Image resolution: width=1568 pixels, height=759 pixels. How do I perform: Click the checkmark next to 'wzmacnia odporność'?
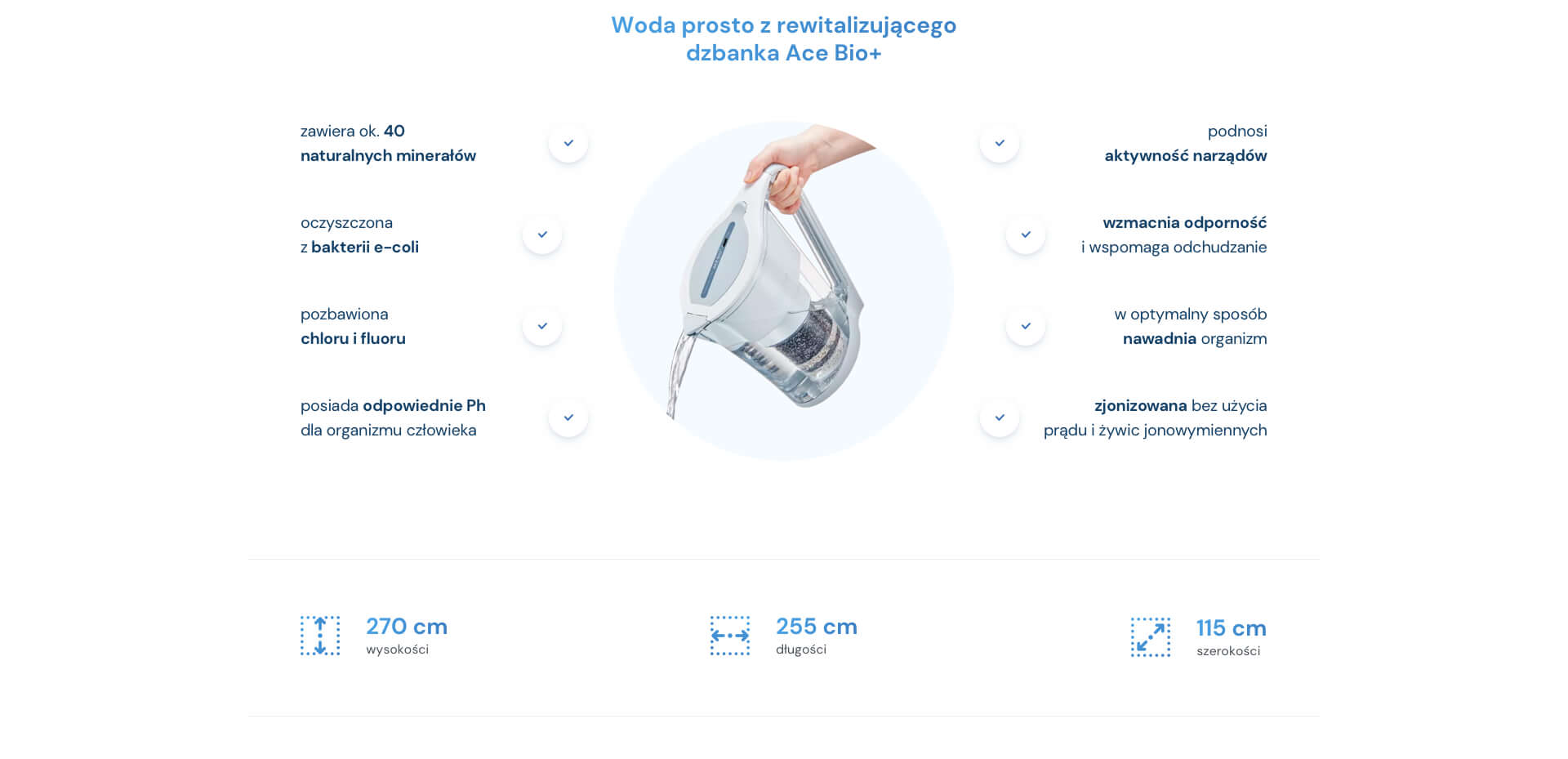(1026, 234)
